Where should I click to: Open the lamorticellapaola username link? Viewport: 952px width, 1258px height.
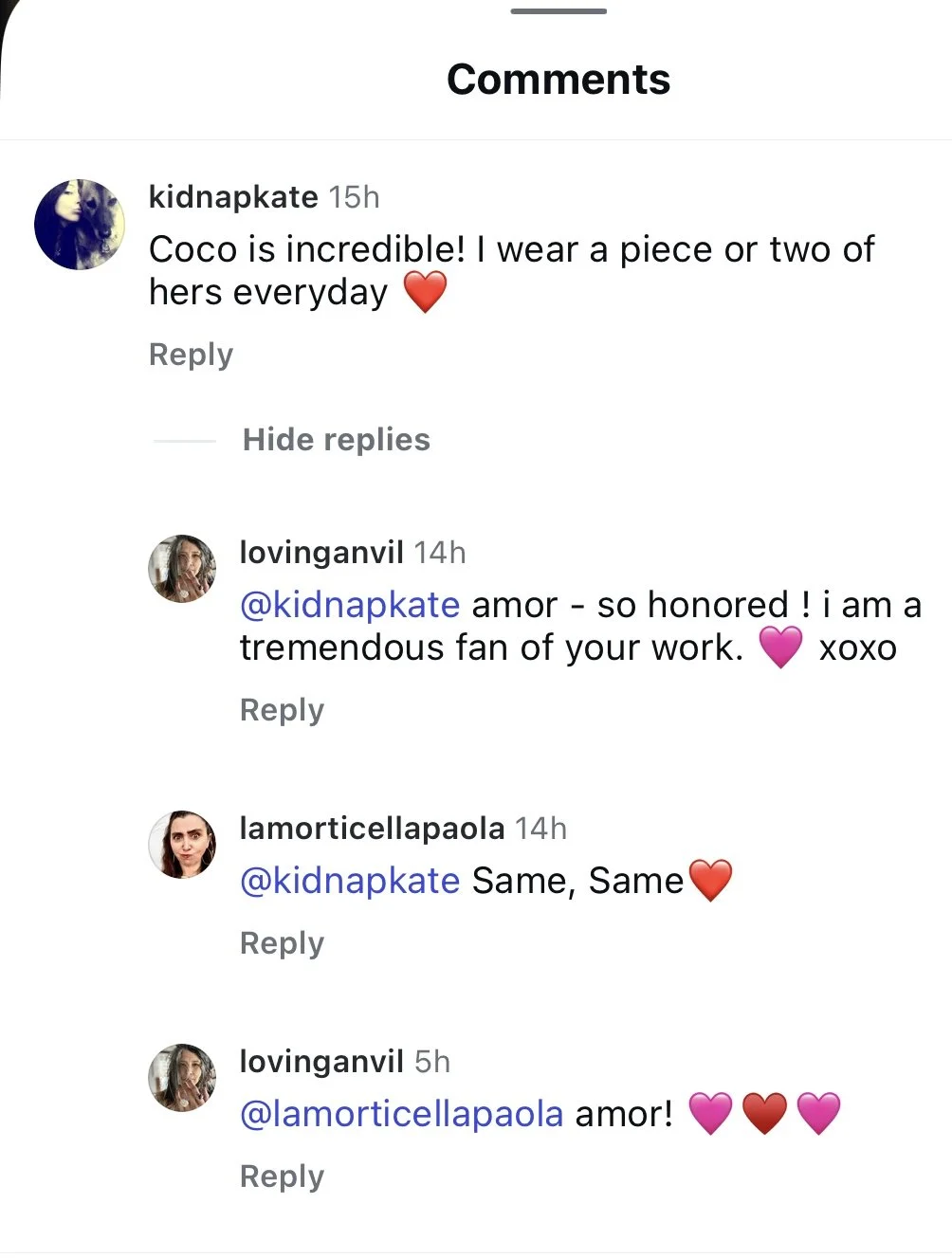pyautogui.click(x=372, y=829)
